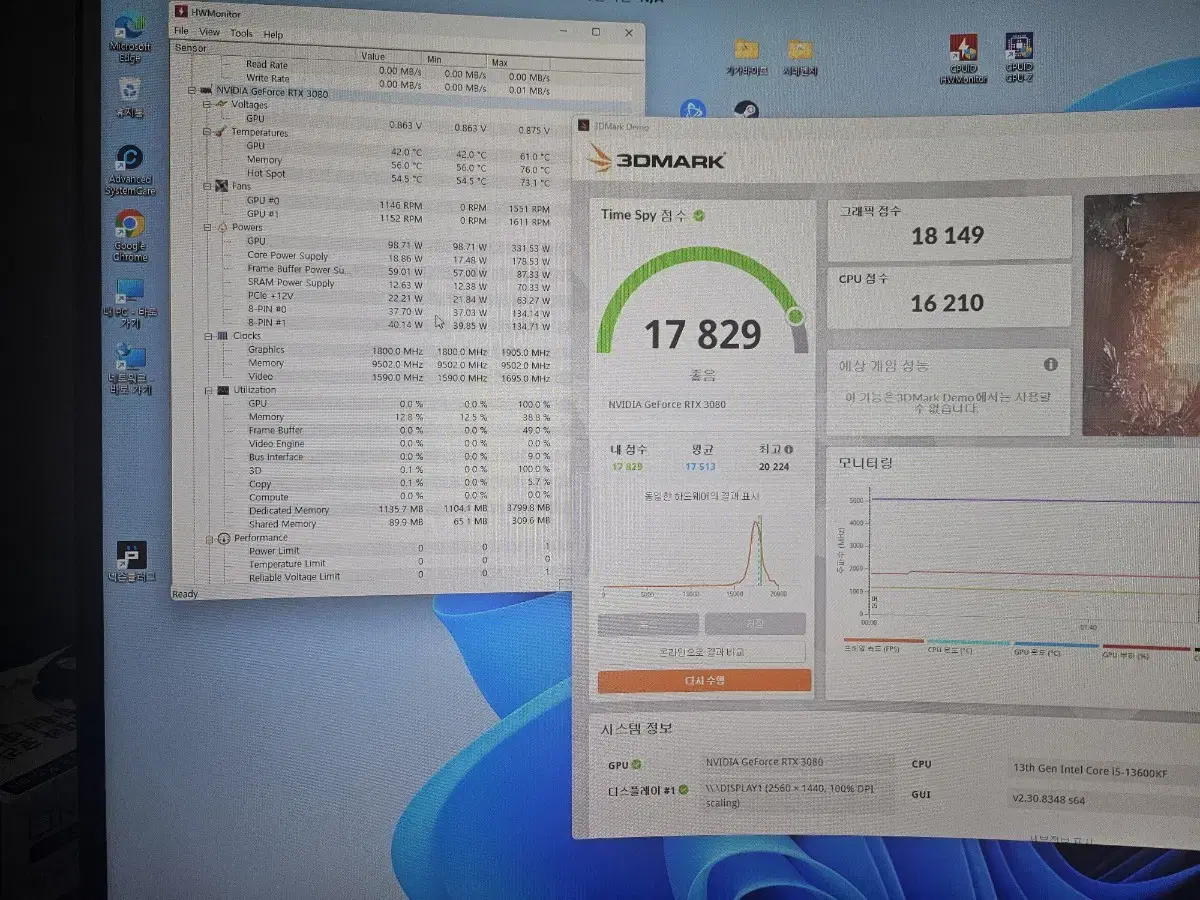This screenshot has width=1200, height=900.
Task: Click the GPU 온도 blue legend bar
Action: (1056, 644)
